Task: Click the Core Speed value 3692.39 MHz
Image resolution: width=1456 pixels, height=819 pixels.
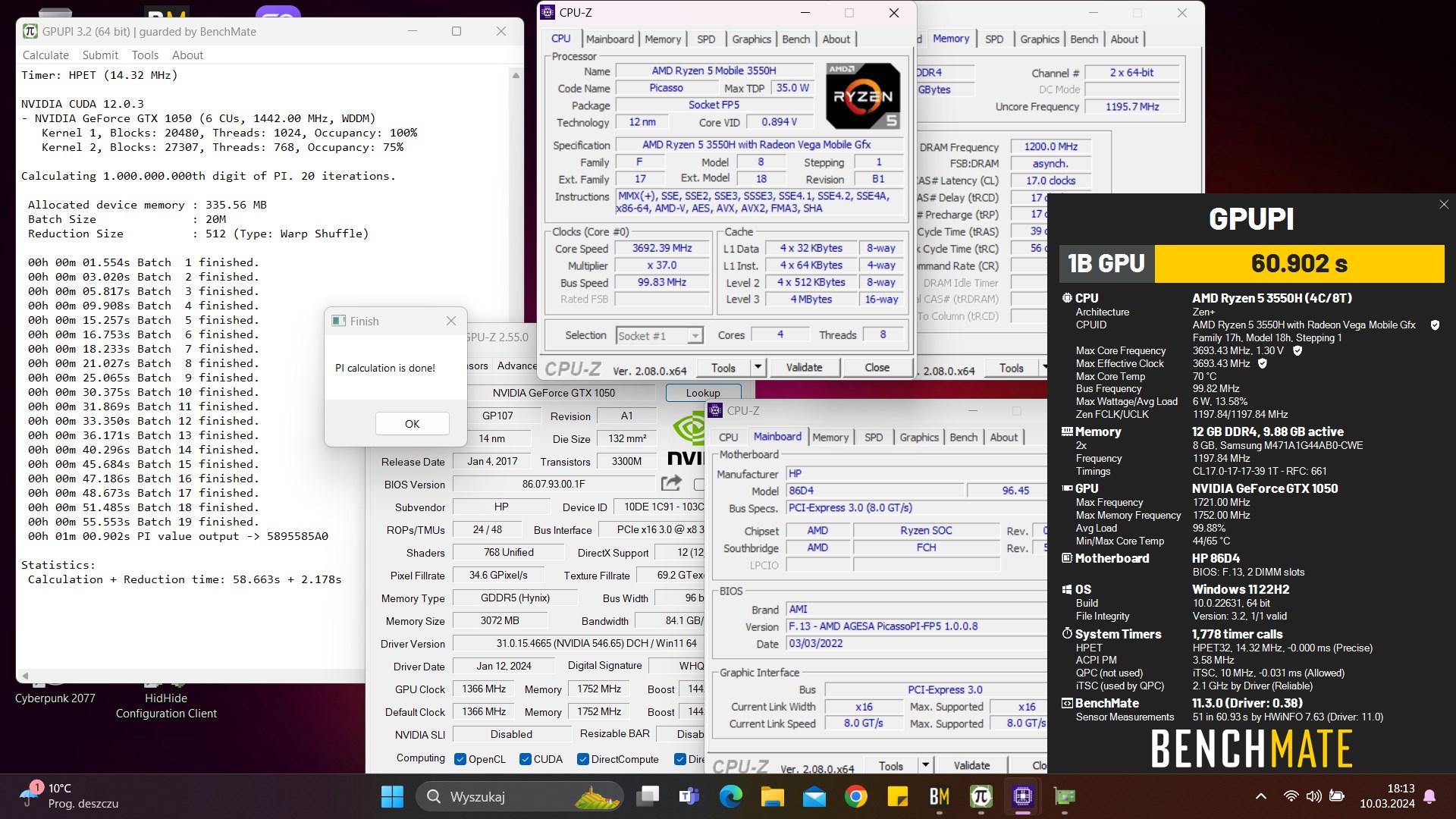Action: 662,248
